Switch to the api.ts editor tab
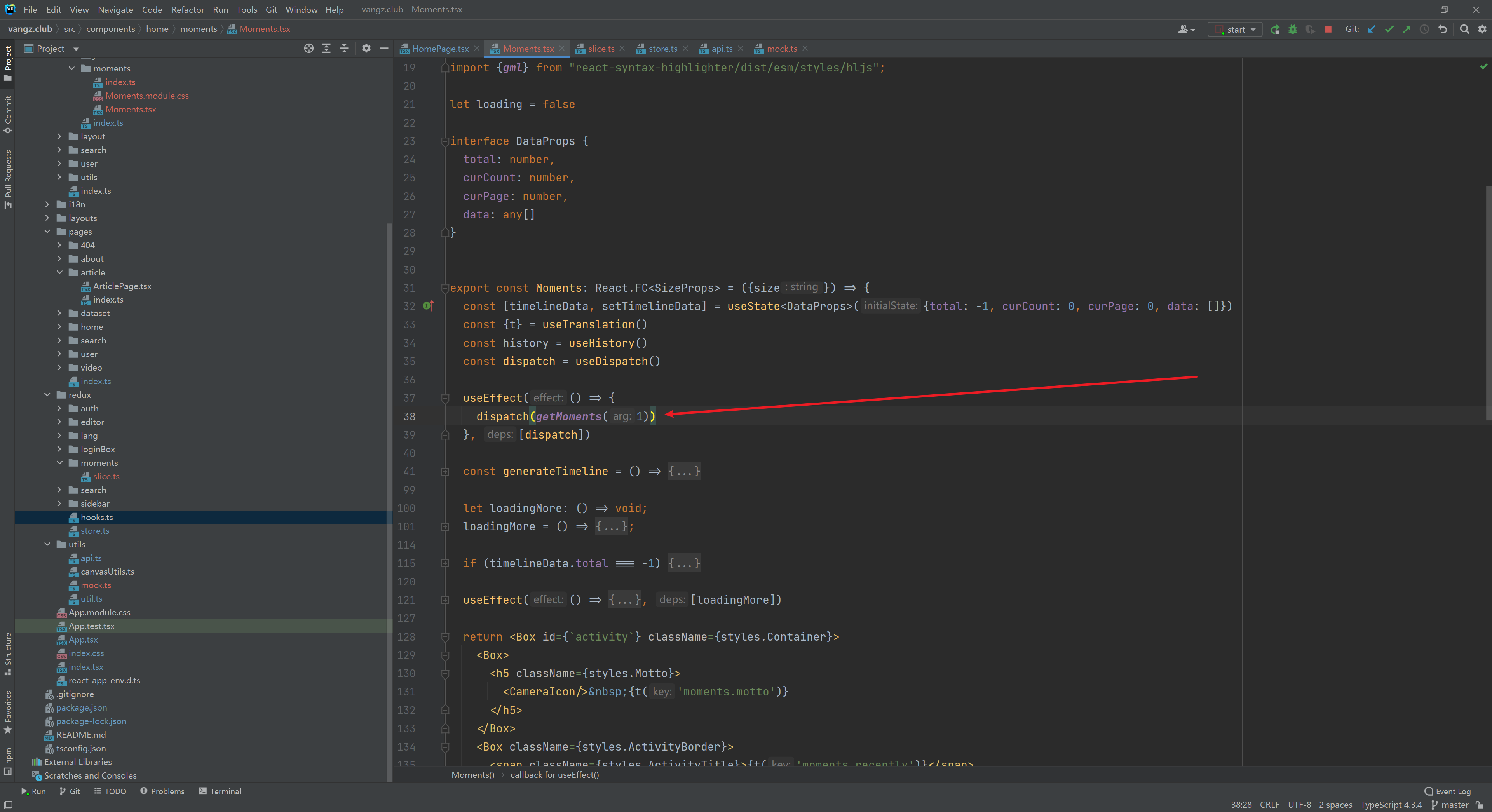Screen dimensions: 1492x812 [x=722, y=49]
